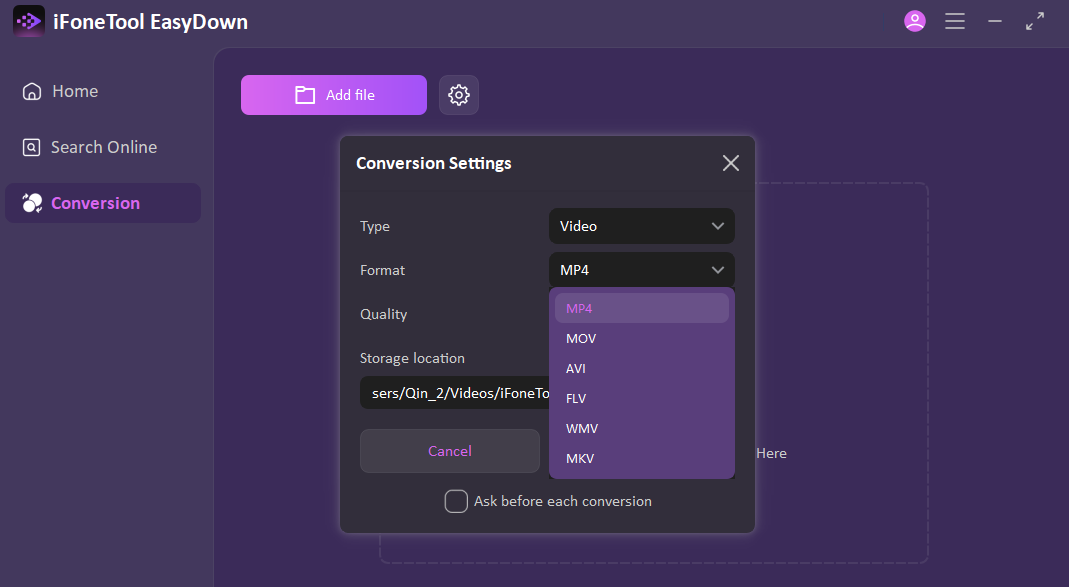This screenshot has width=1069, height=587.
Task: Click the Conversion sidebar icon
Action: click(x=32, y=203)
